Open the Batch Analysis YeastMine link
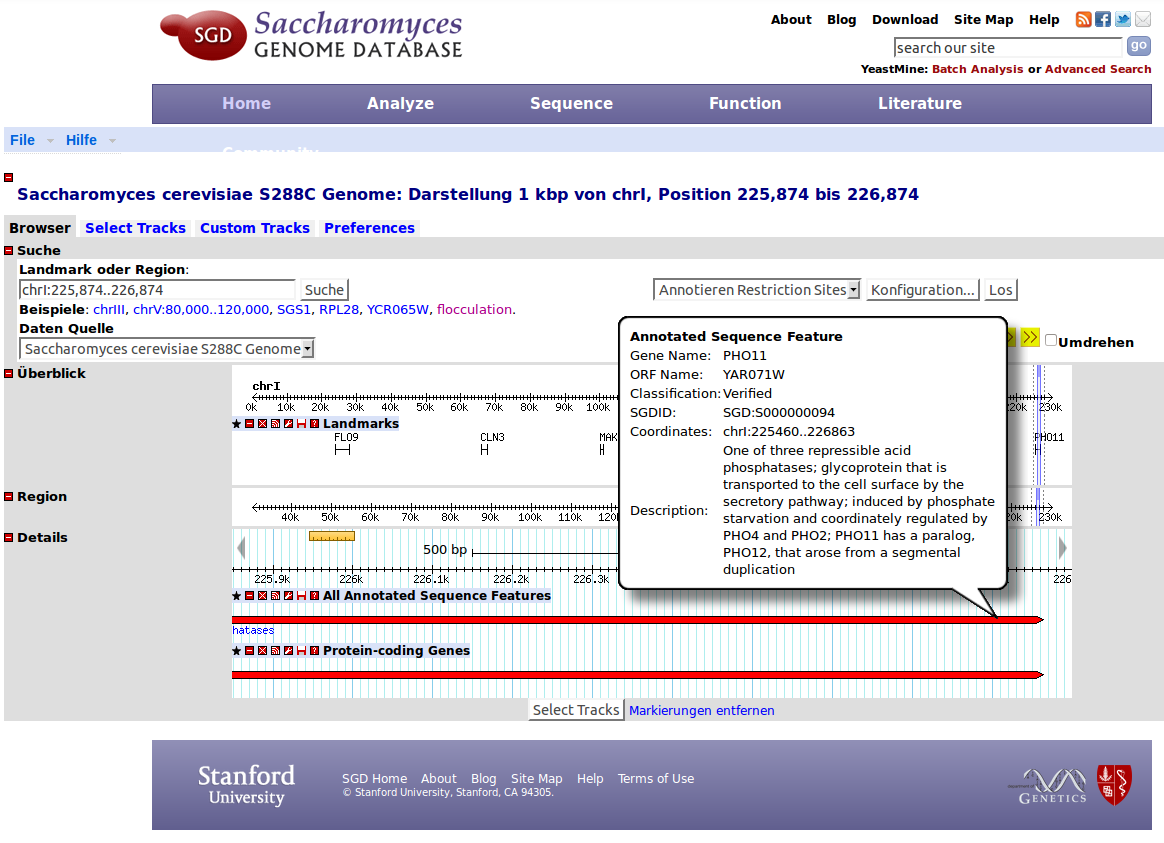The height and width of the screenshot is (843, 1164). click(x=977, y=69)
